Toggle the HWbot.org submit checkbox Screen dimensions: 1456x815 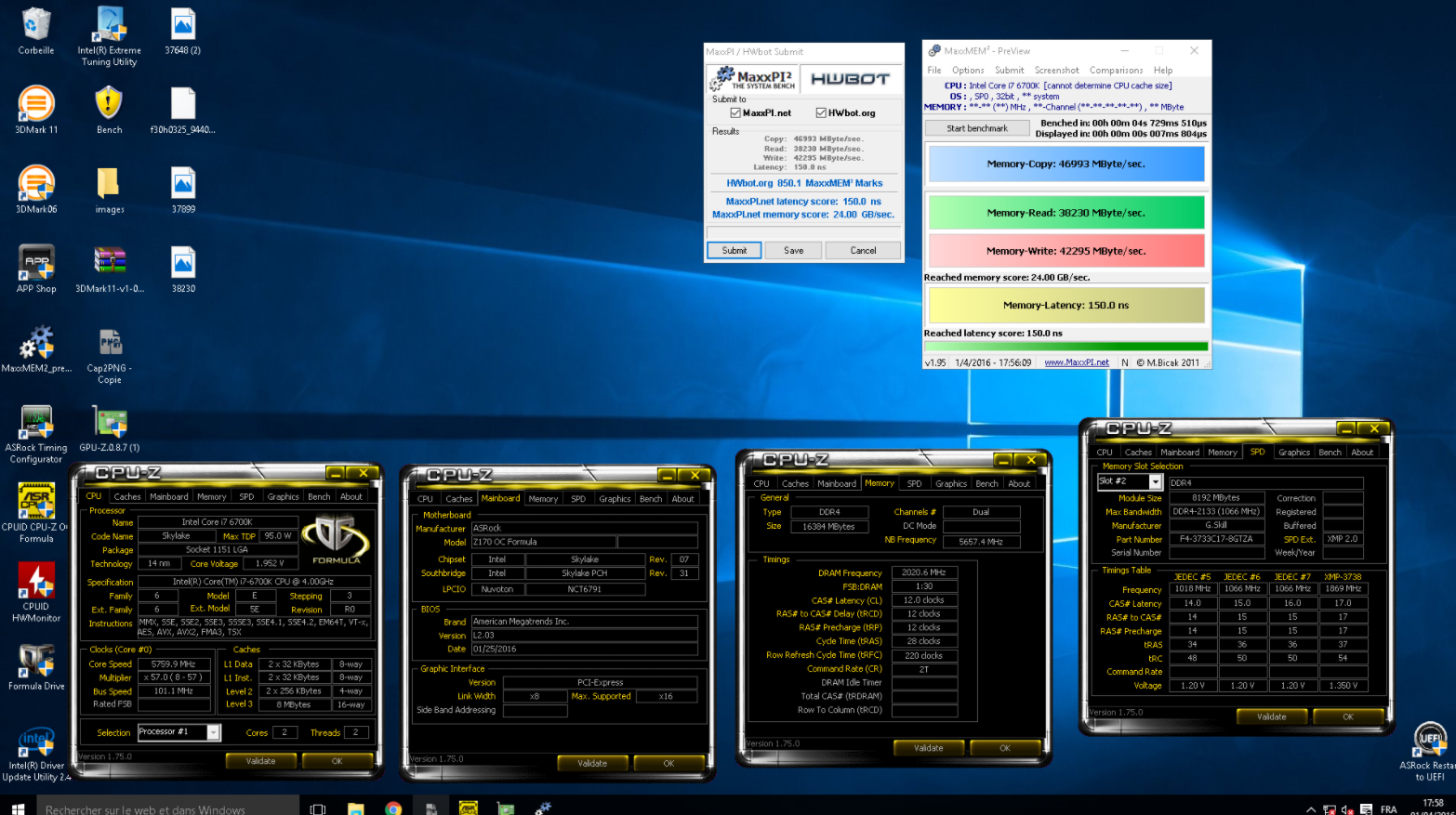821,112
